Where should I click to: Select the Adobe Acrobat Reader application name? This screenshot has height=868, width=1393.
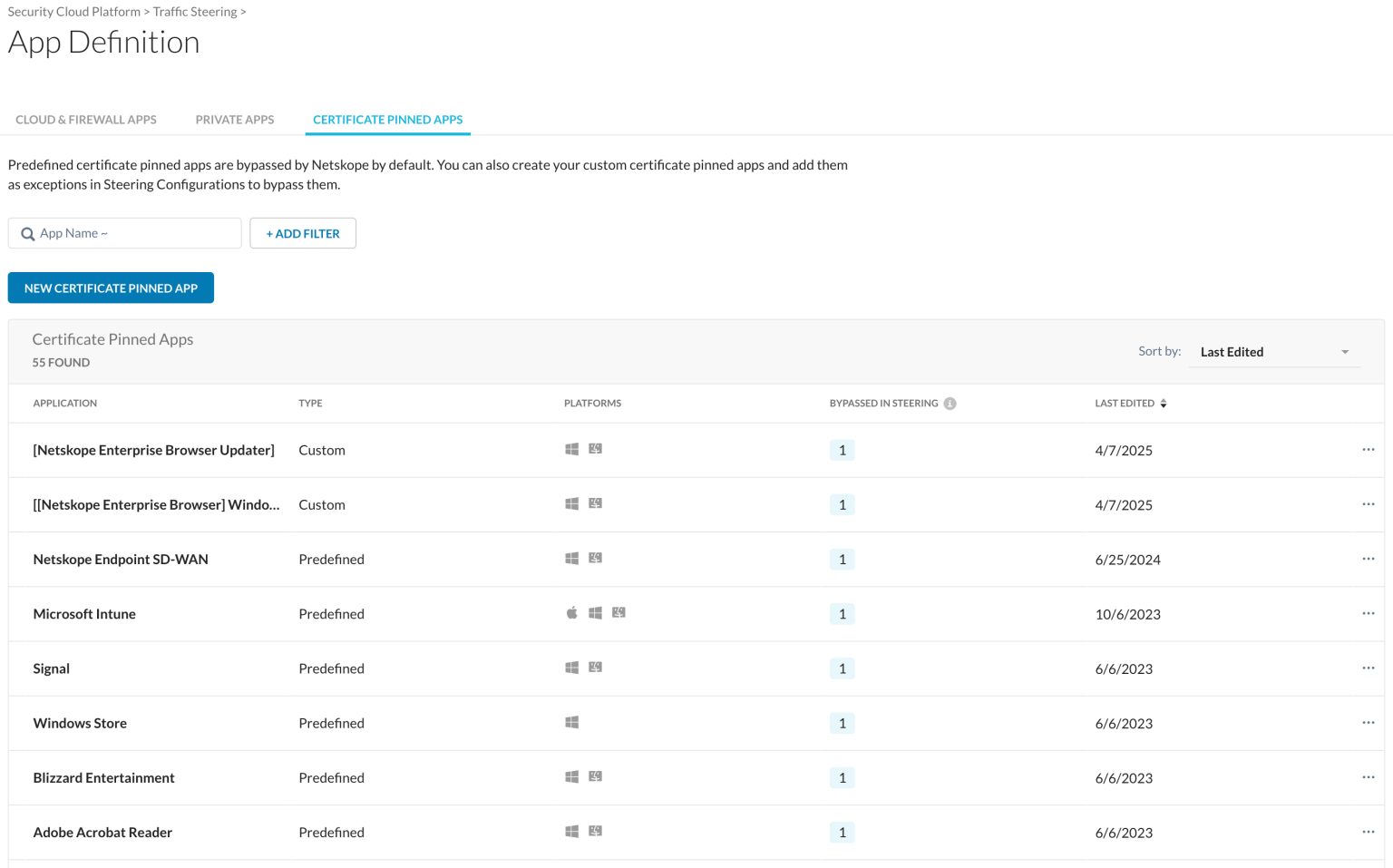[x=102, y=832]
